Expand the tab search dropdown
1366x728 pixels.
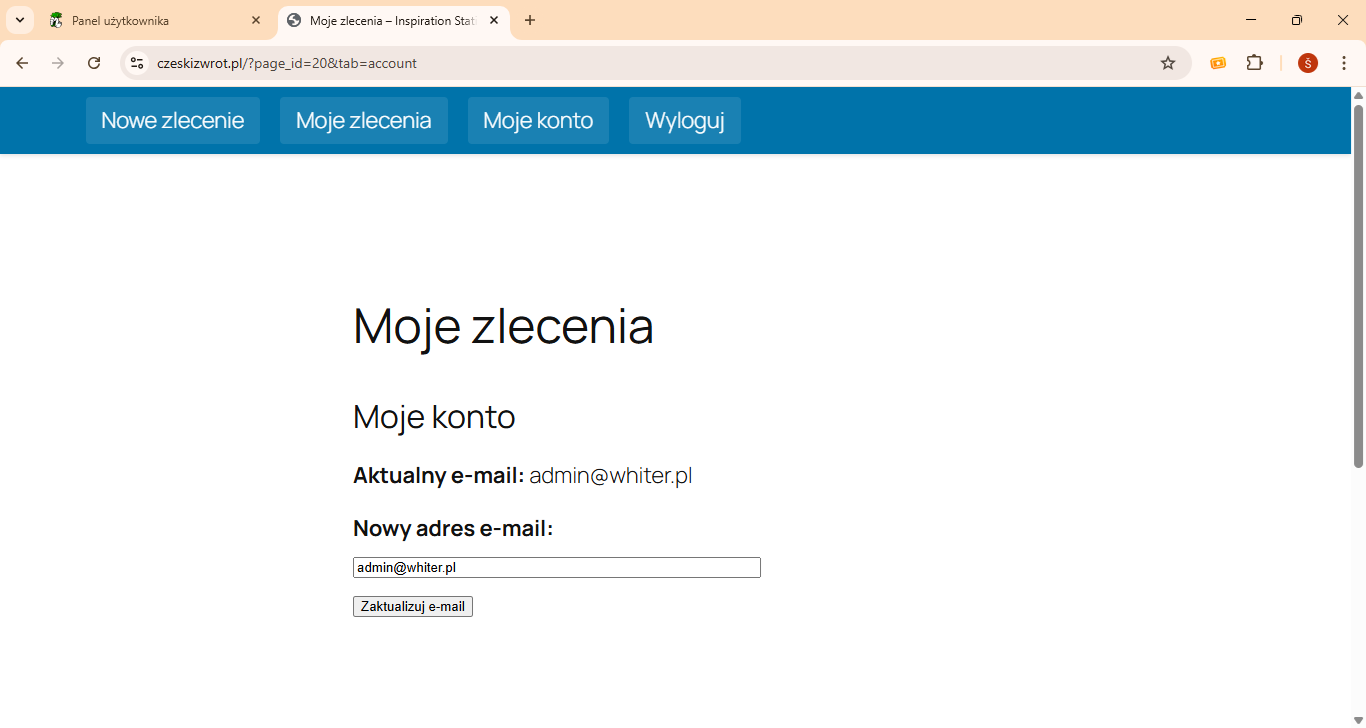click(x=19, y=20)
